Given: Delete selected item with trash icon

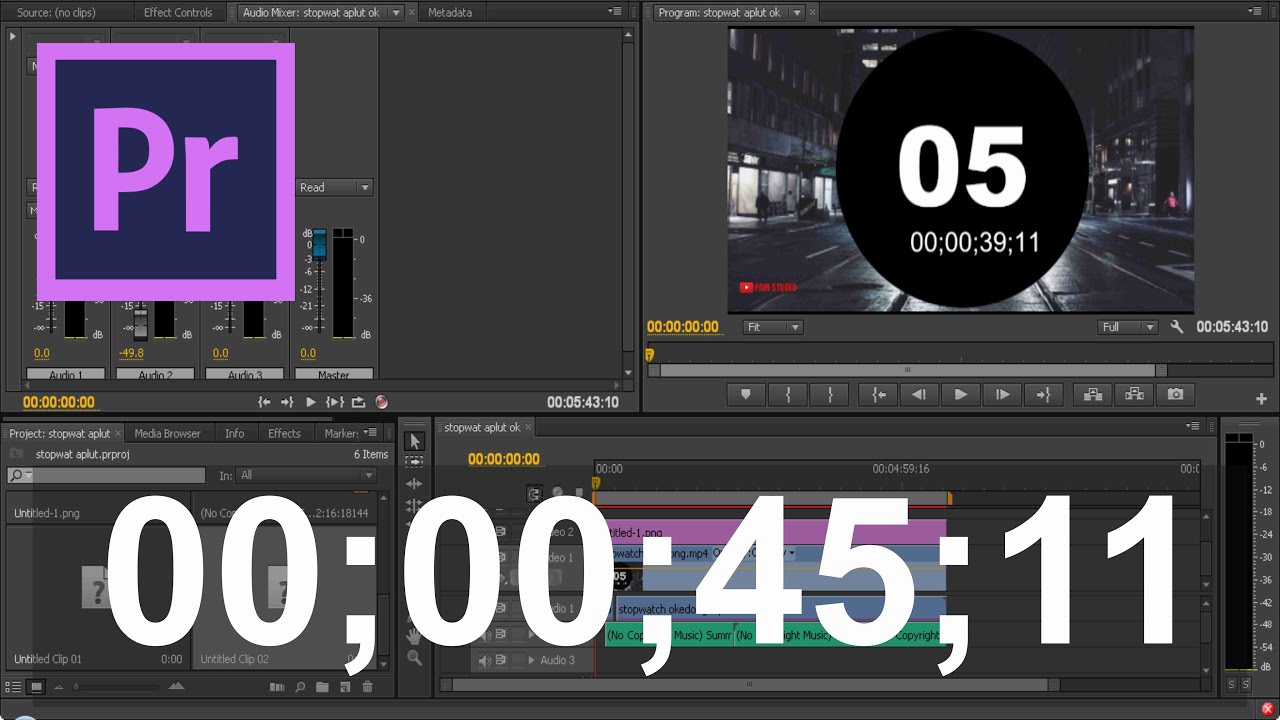Looking at the screenshot, I should [367, 687].
